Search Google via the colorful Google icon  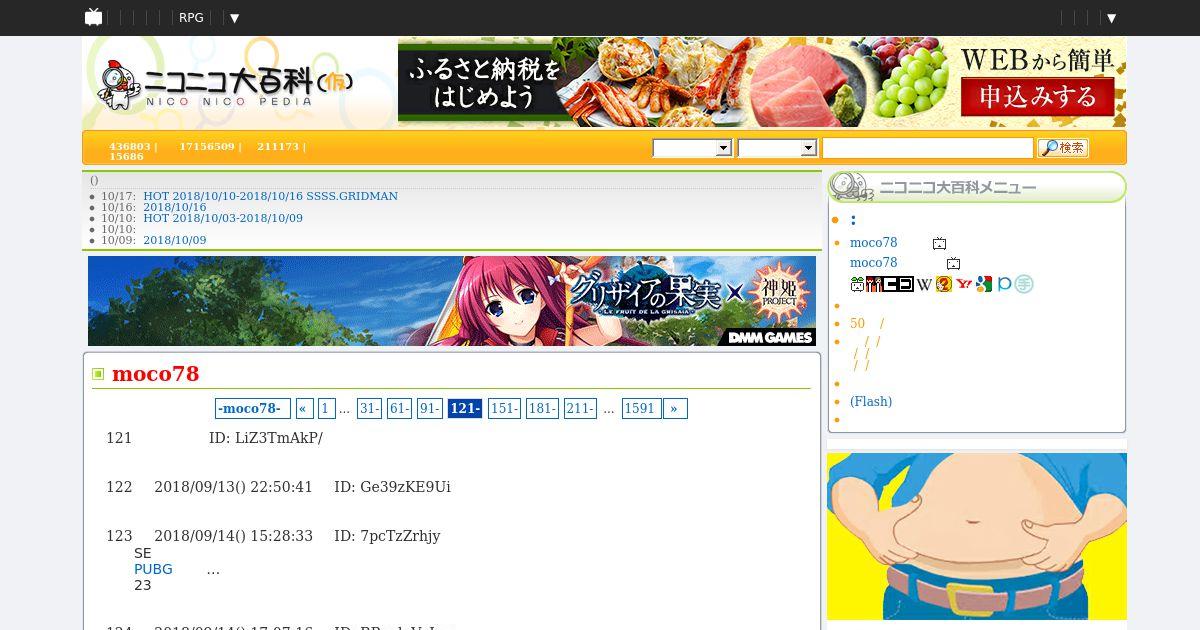pyautogui.click(x=984, y=284)
